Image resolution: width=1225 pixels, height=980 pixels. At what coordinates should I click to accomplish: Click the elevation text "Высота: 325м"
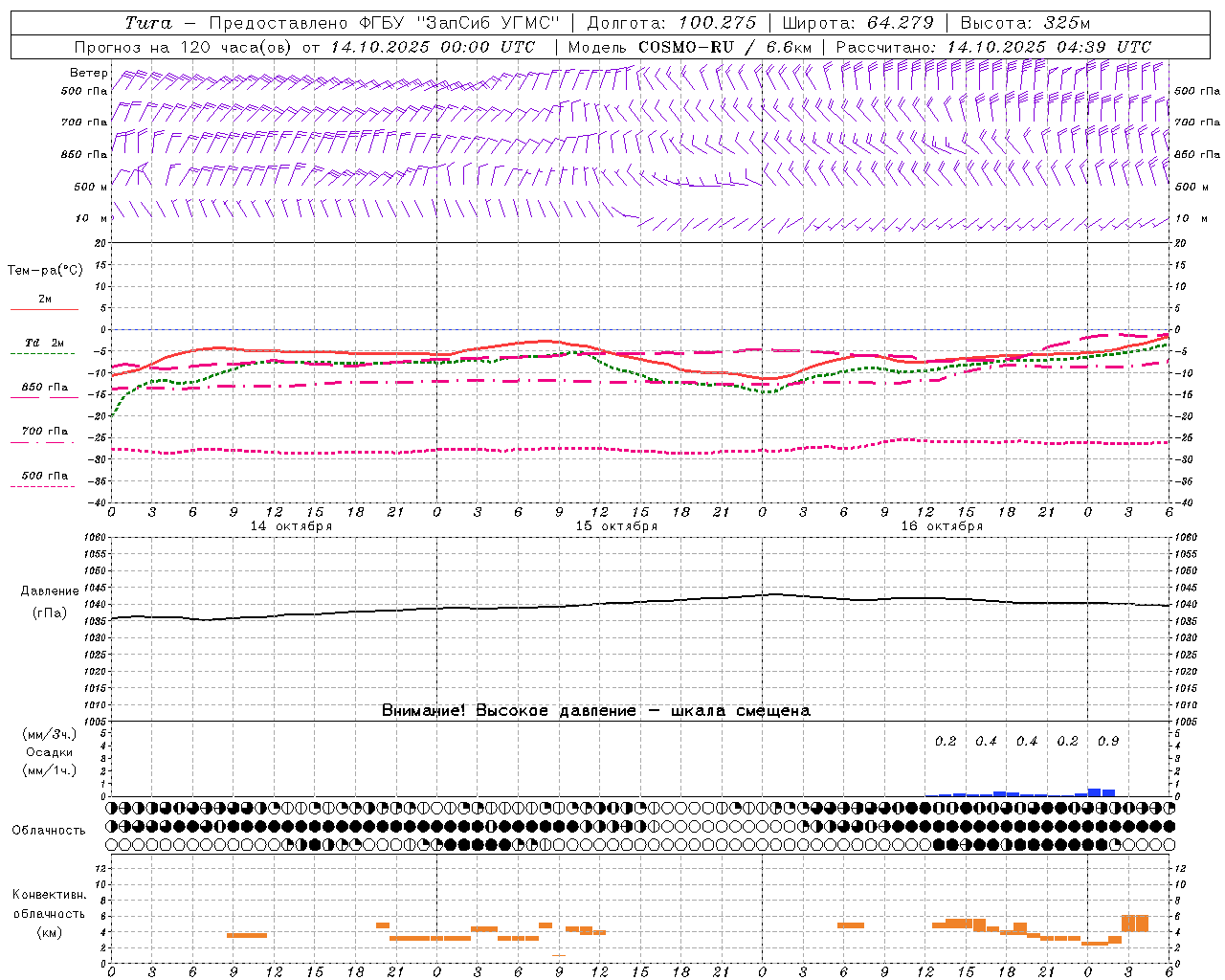(1025, 23)
